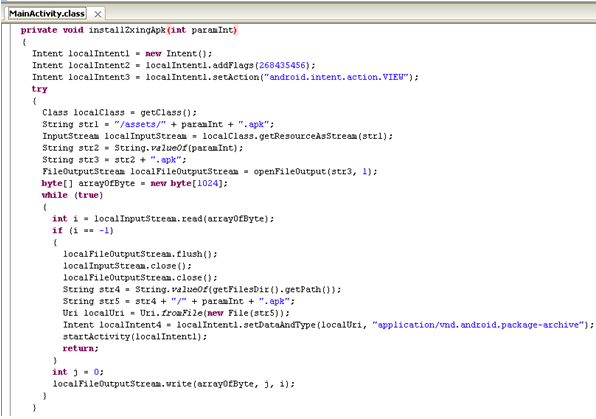Click the Uri.fromFile(new File(str5)) line
The width and height of the screenshot is (596, 419).
pyautogui.click(x=176, y=313)
